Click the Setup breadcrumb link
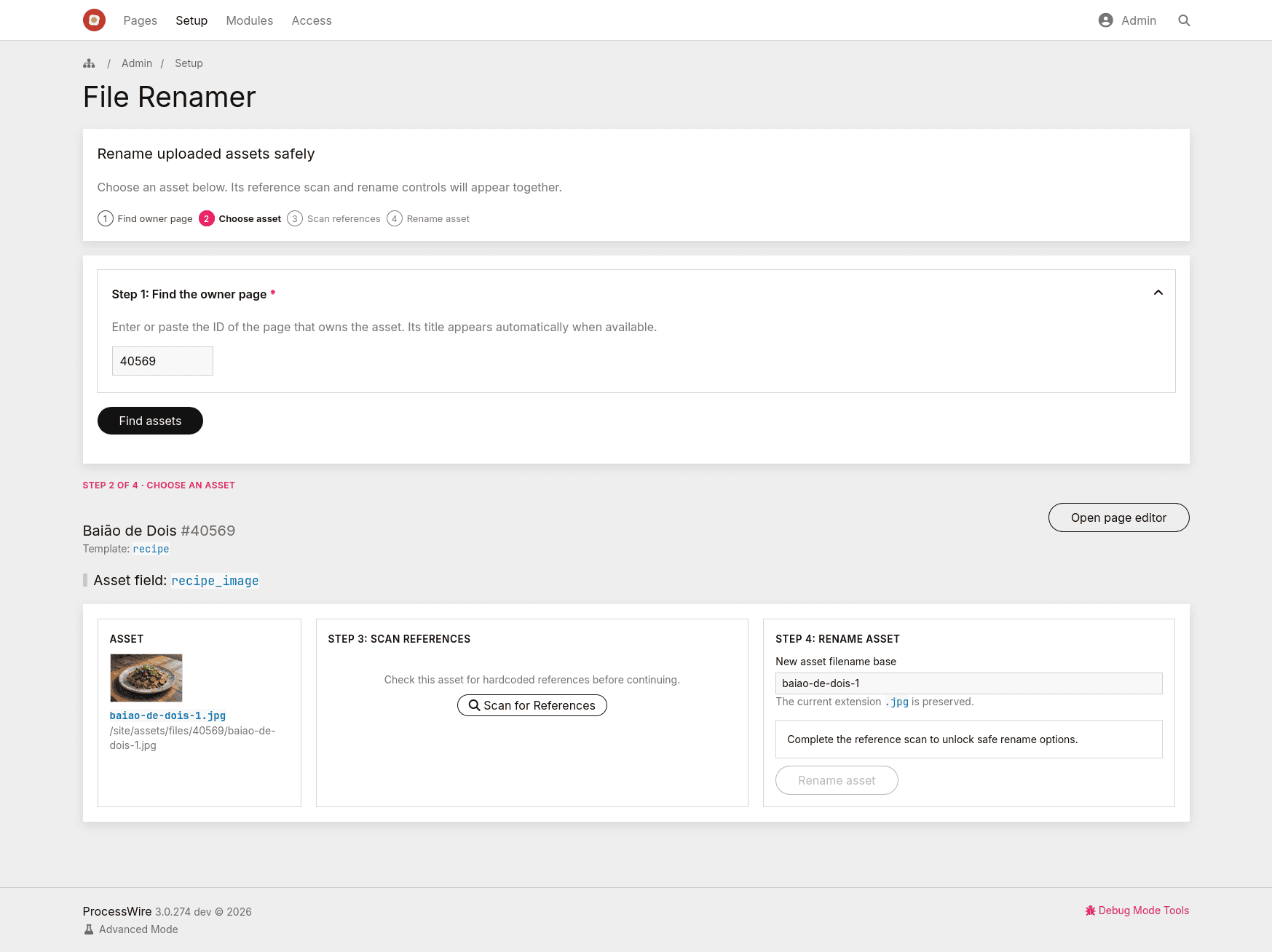Viewport: 1272px width, 952px height. [x=189, y=63]
